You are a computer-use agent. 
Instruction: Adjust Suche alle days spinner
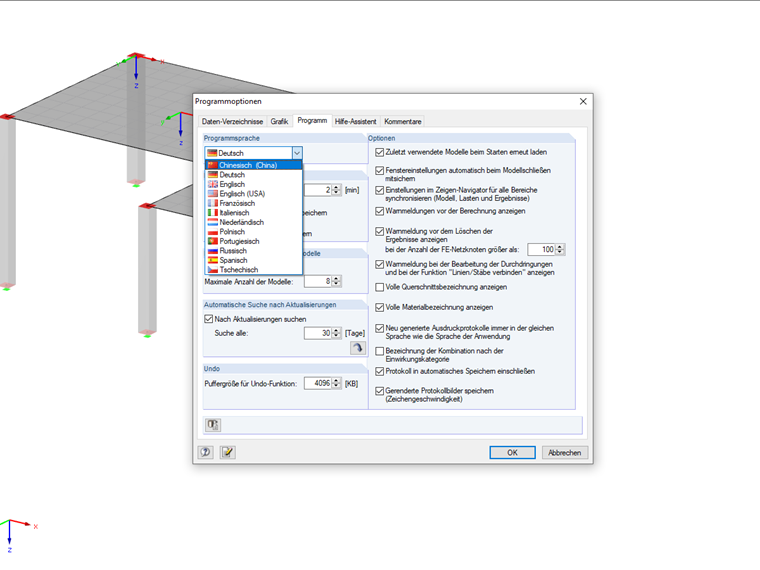tap(336, 333)
